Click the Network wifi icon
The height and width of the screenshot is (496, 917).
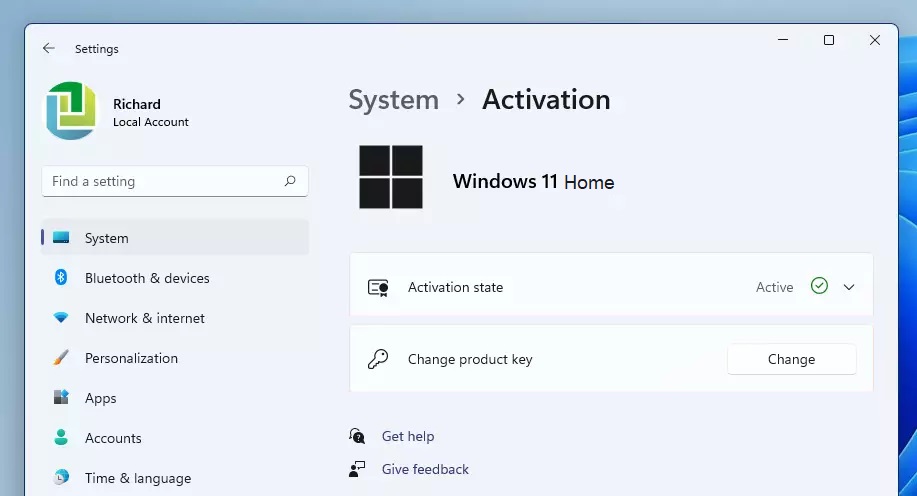click(61, 318)
